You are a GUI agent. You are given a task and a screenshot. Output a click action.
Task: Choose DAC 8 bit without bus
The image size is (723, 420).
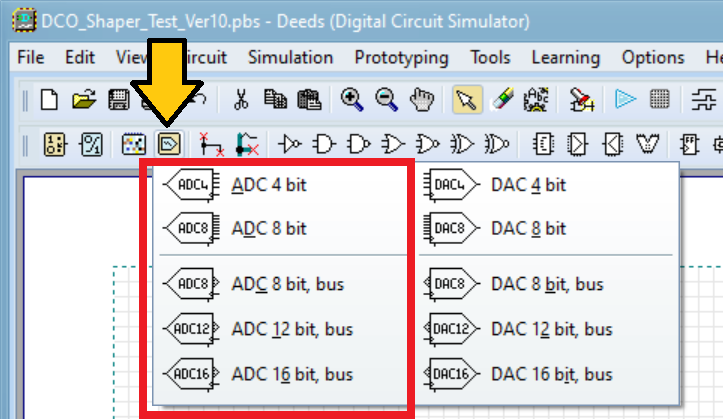coord(546,229)
